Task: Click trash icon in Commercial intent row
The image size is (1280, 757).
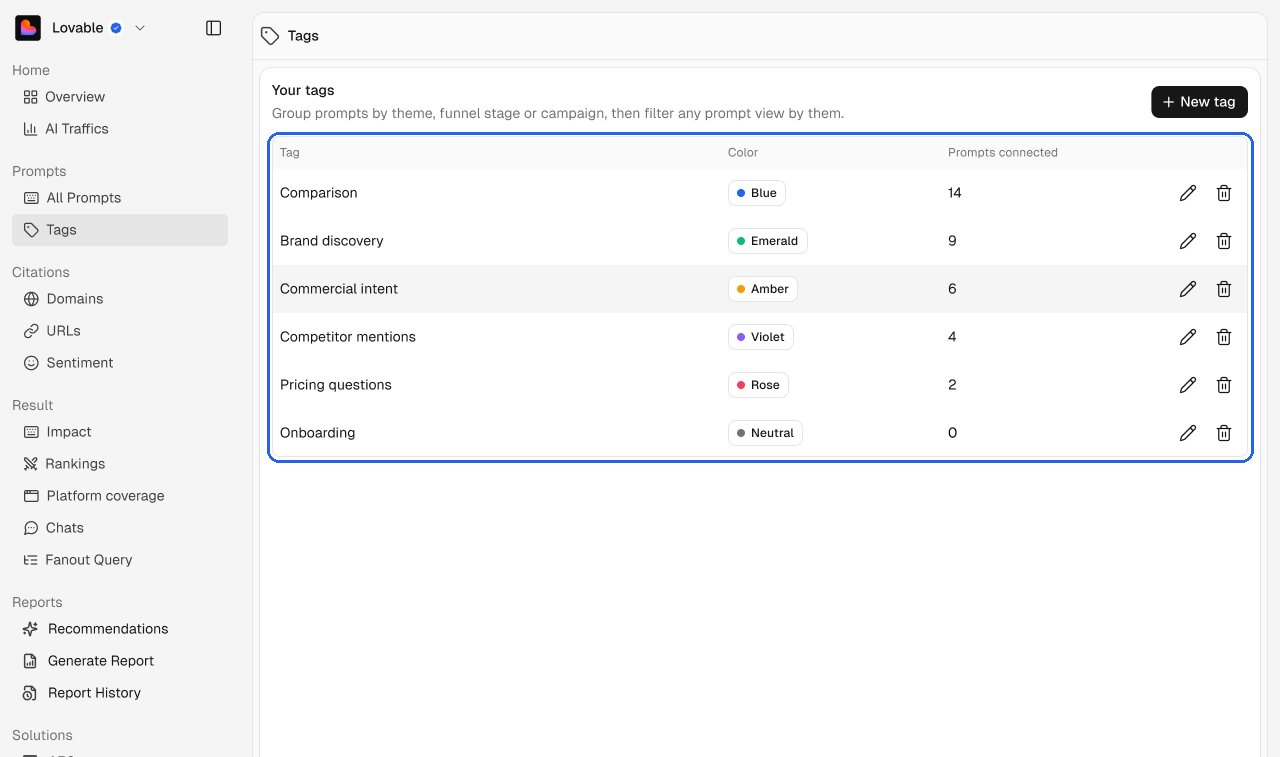Action: [1224, 289]
